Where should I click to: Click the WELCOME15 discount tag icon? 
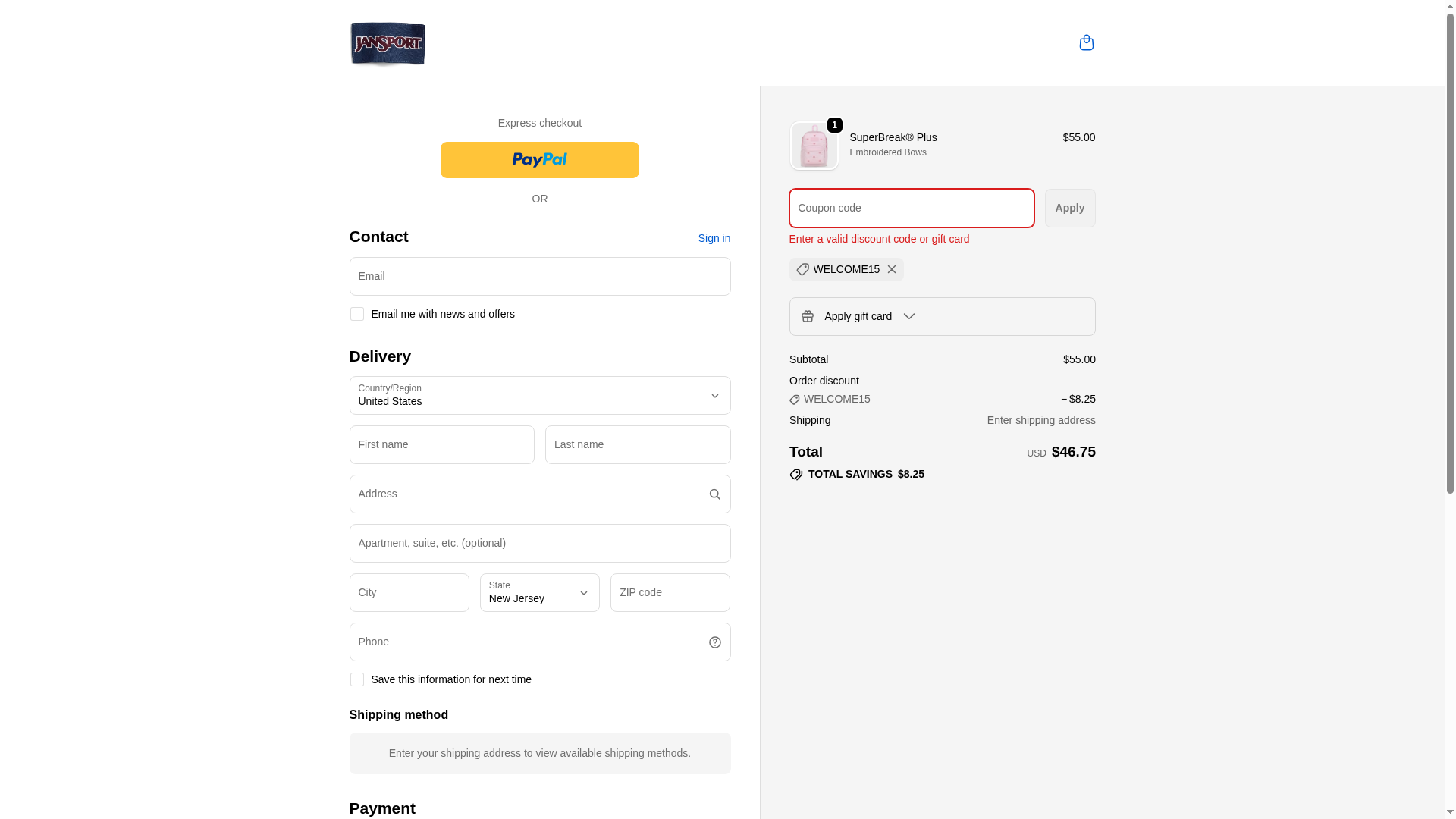click(x=802, y=269)
